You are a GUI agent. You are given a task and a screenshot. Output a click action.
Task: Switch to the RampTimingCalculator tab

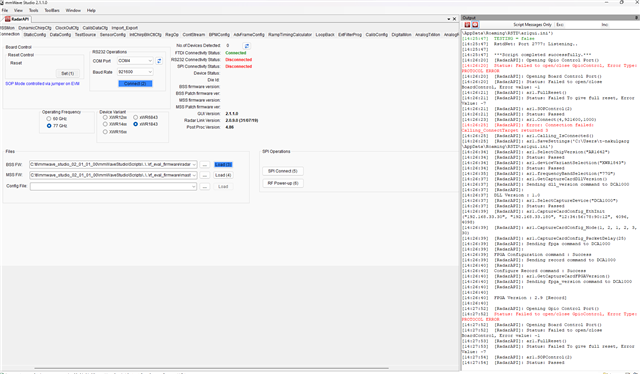[x=290, y=35]
